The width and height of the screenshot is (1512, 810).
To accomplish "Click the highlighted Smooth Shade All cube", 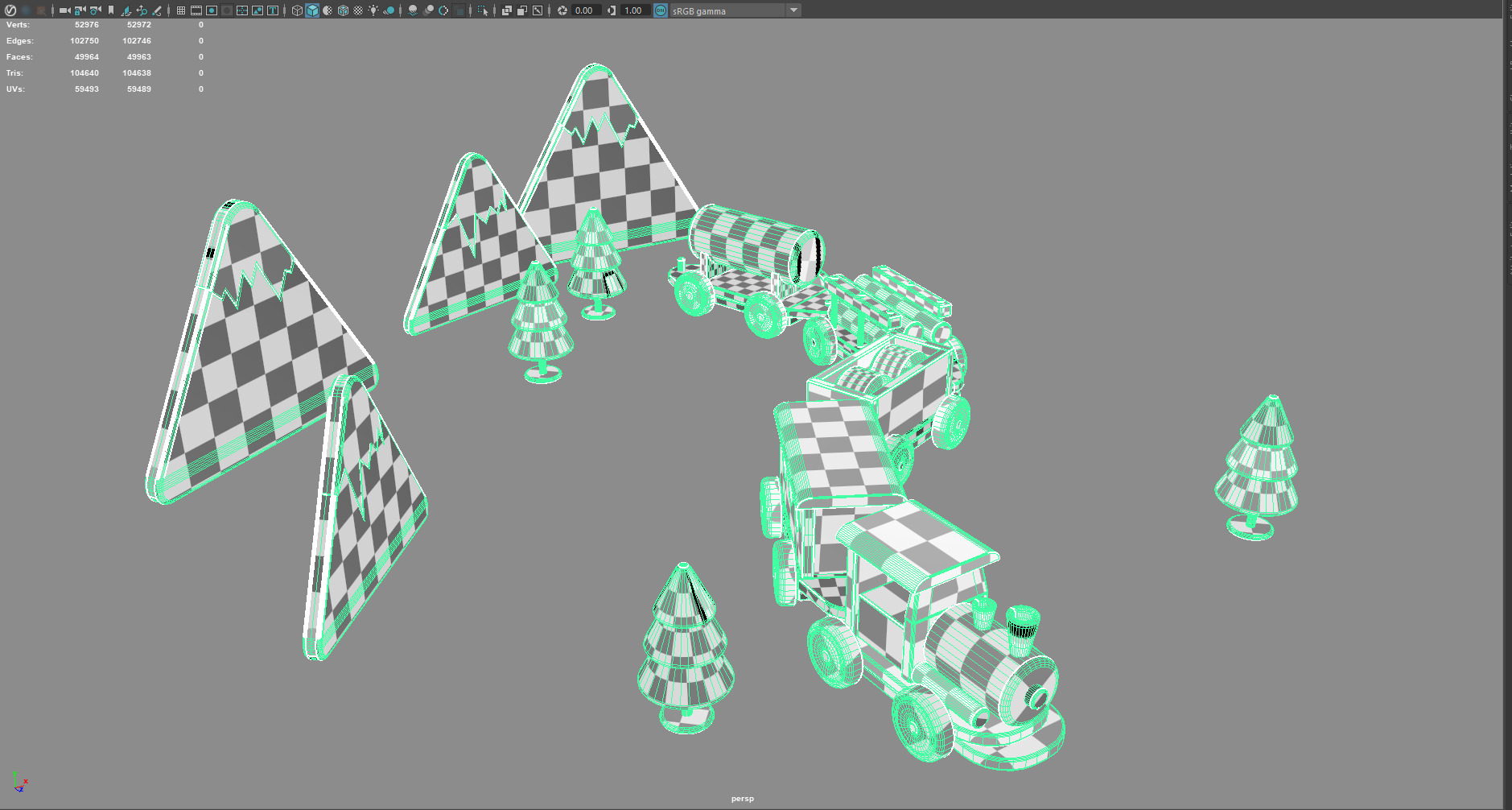I will point(312,10).
